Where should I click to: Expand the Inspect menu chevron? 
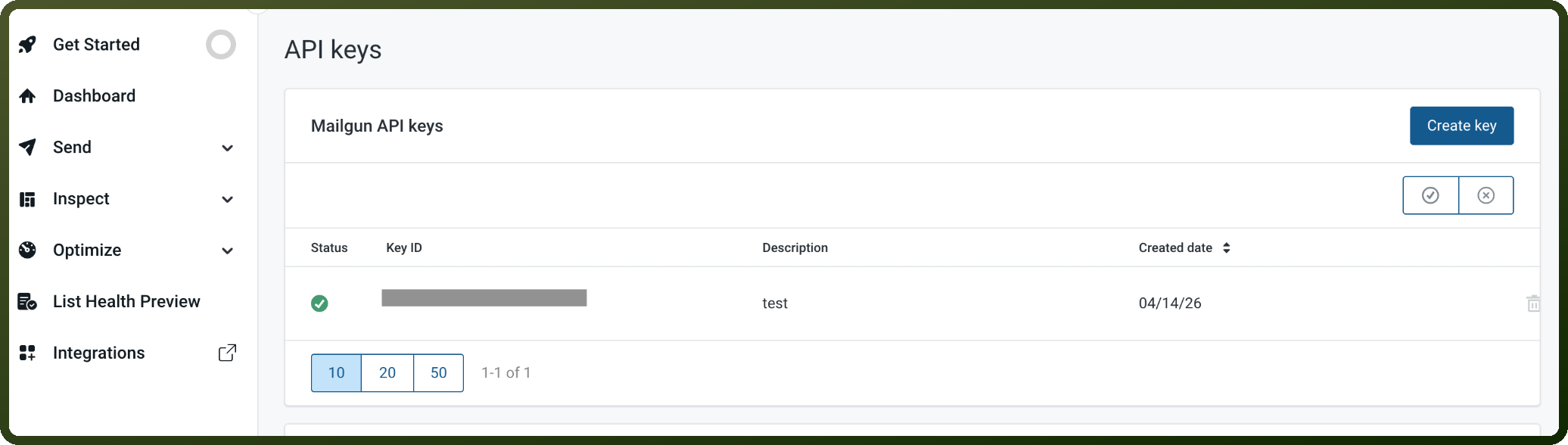pyautogui.click(x=227, y=199)
